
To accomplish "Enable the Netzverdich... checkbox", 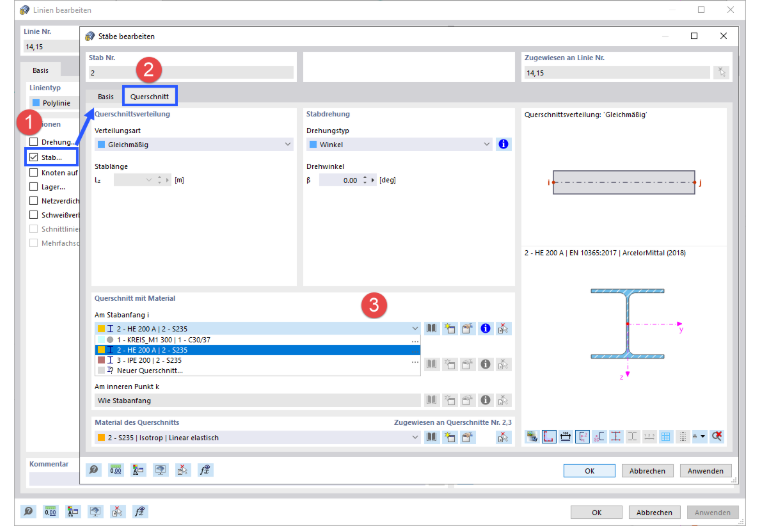I will [x=33, y=200].
